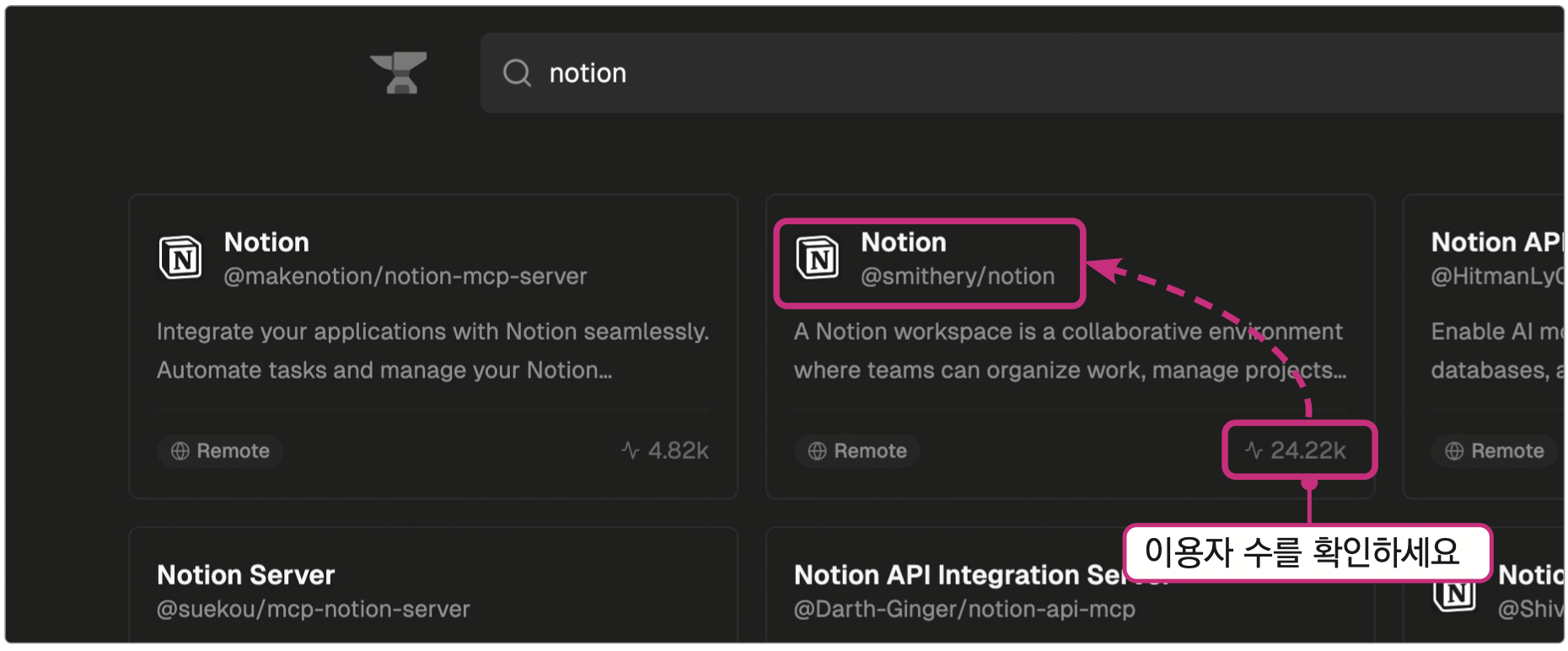The width and height of the screenshot is (1568, 651).
Task: Open the Notion API card title
Action: click(1496, 243)
